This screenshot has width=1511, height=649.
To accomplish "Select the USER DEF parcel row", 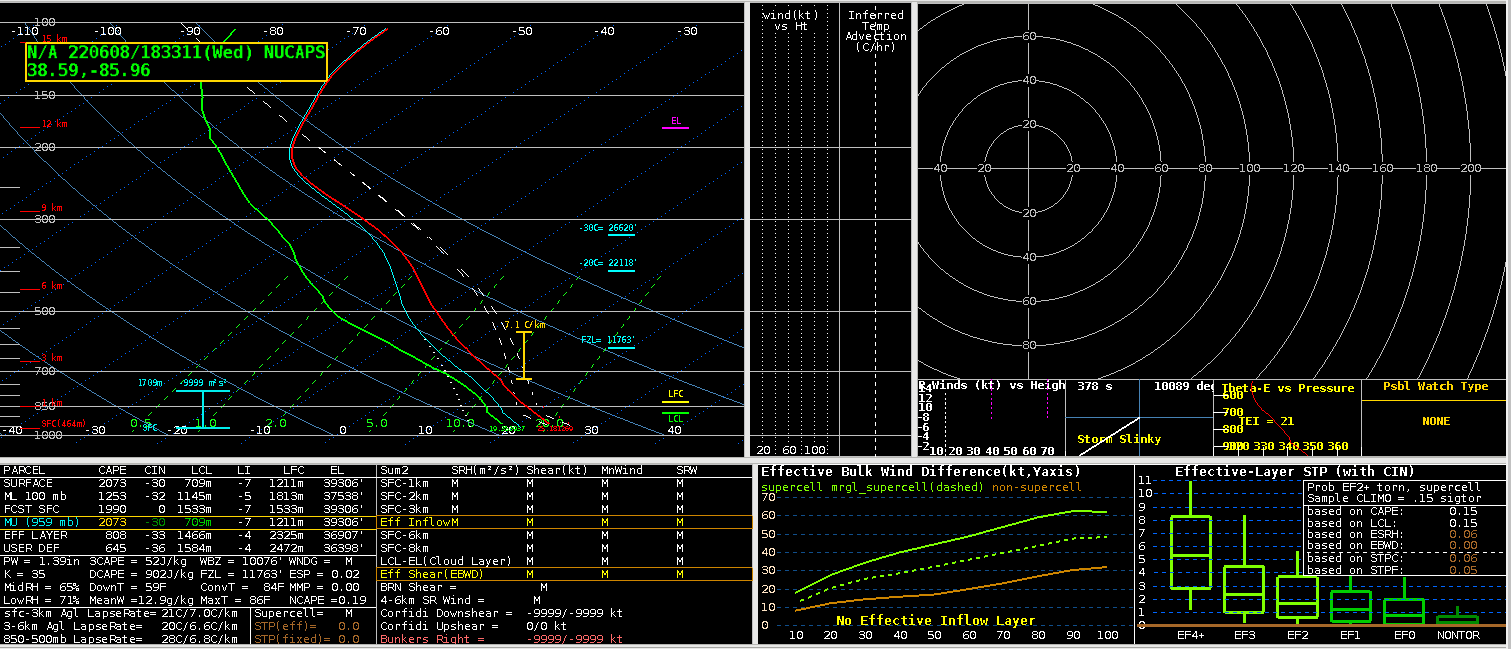I will (188, 548).
